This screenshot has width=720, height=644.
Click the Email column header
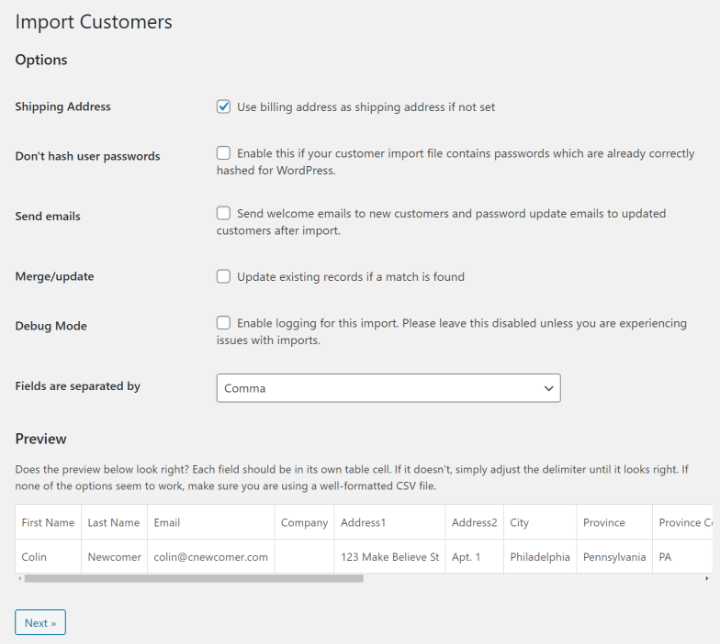pos(167,523)
